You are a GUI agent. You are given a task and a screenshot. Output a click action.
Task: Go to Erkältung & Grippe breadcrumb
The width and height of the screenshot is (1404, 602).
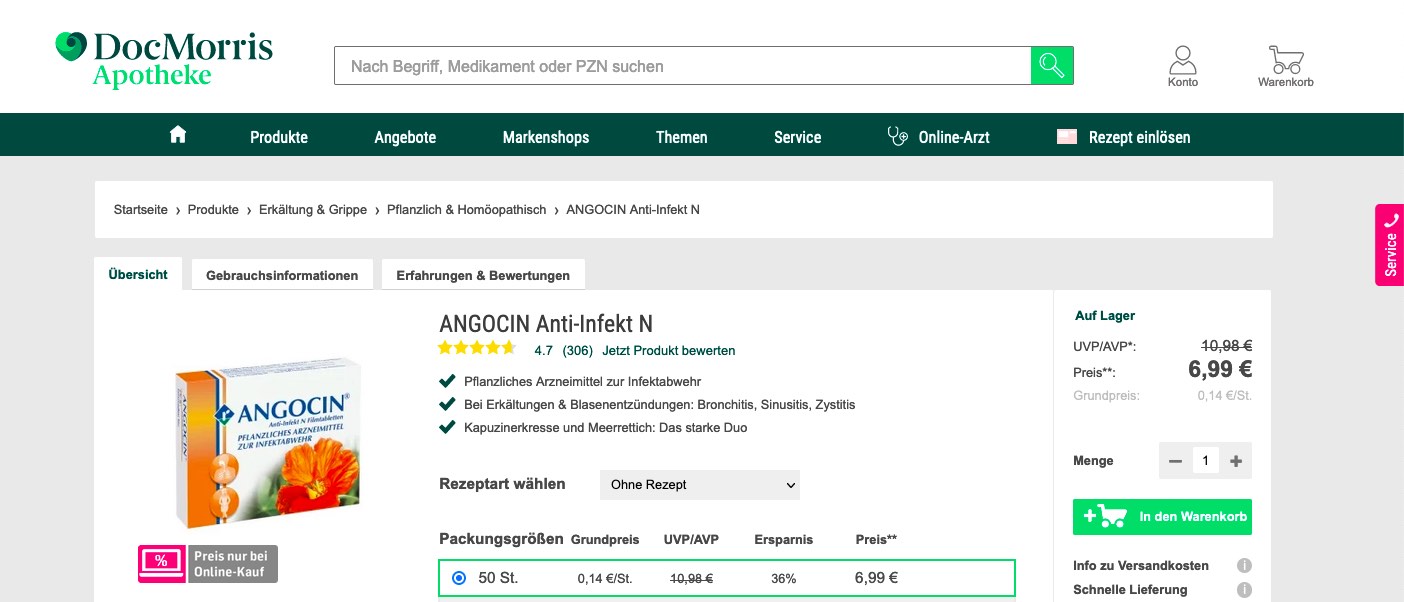(x=313, y=210)
